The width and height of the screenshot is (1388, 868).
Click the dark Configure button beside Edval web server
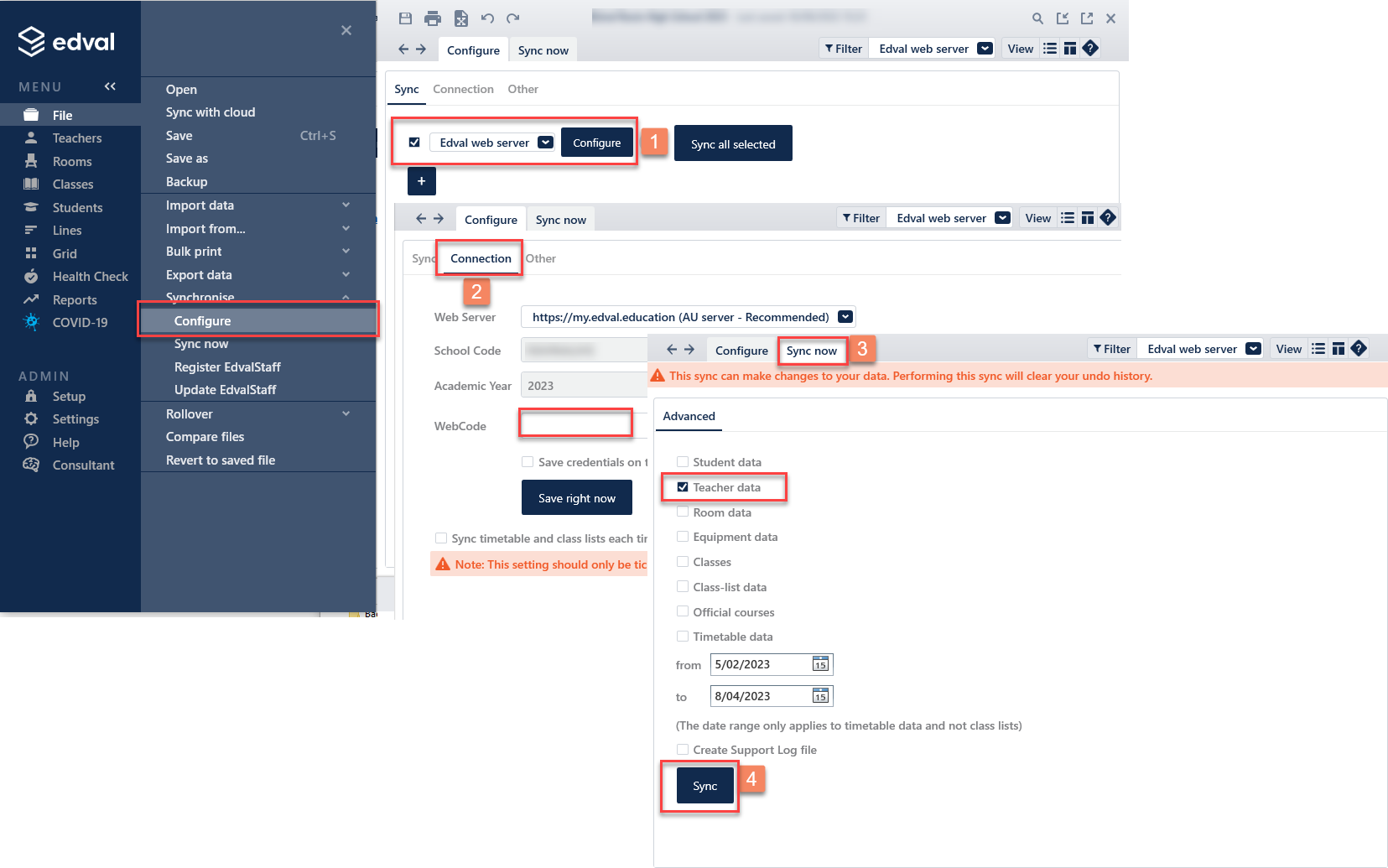pos(597,143)
